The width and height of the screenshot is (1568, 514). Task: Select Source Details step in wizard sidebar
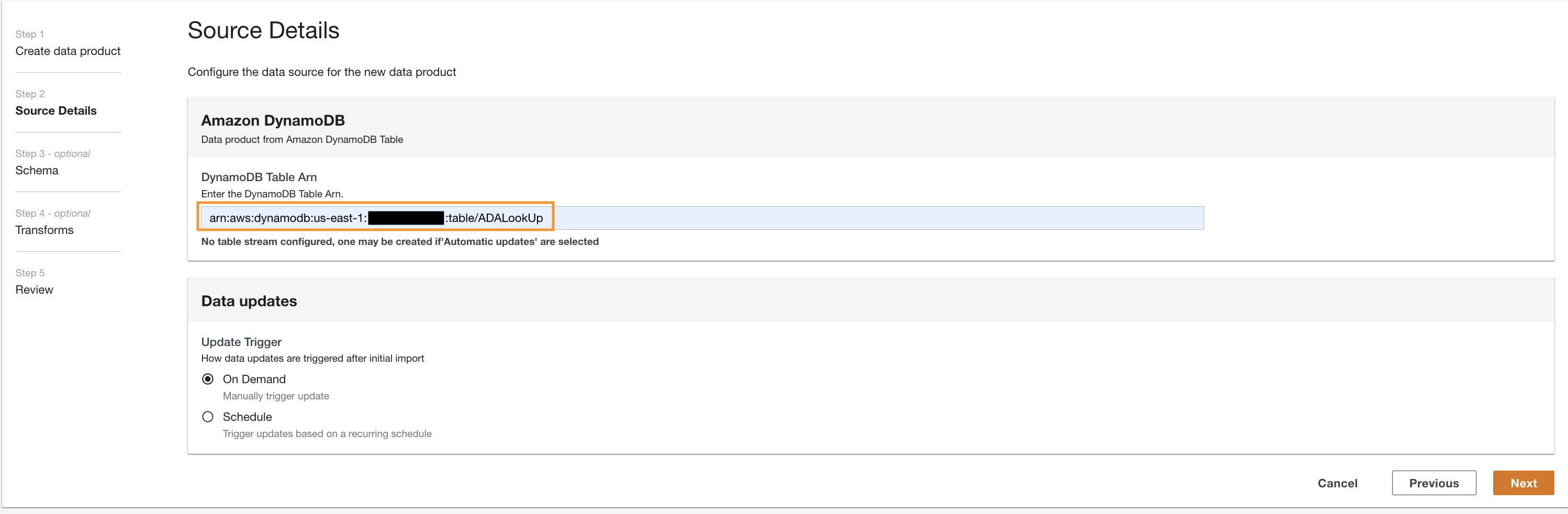click(56, 111)
